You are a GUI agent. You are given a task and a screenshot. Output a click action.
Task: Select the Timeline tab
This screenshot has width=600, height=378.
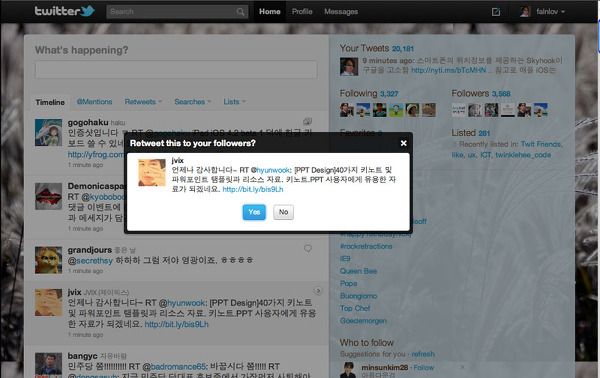pos(50,102)
